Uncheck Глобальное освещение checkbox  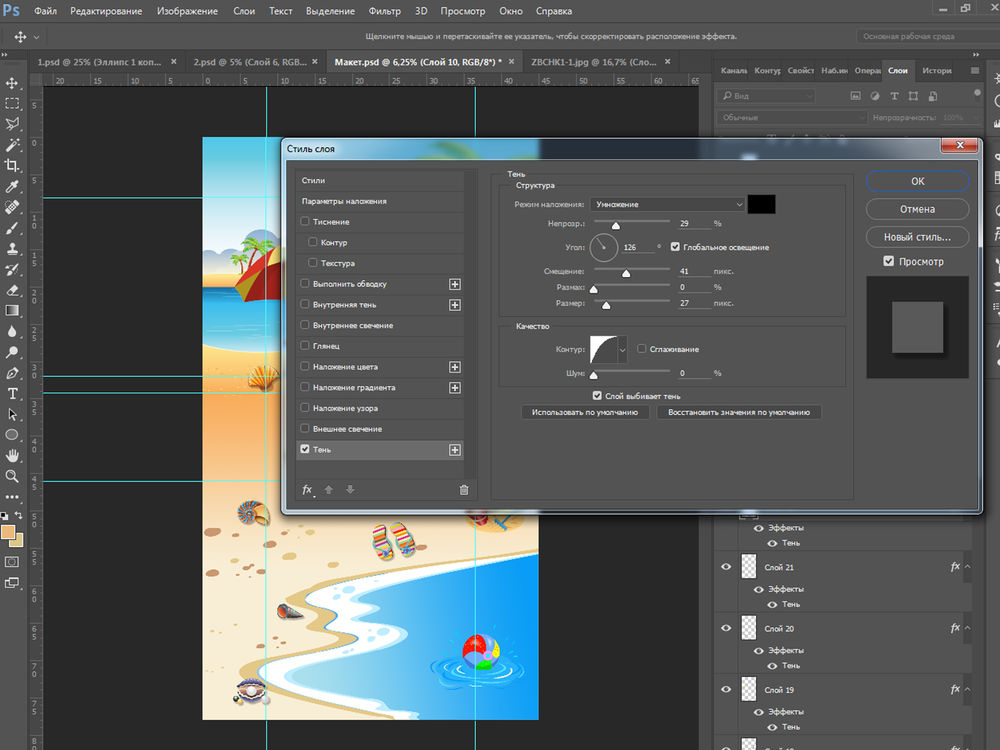676,247
